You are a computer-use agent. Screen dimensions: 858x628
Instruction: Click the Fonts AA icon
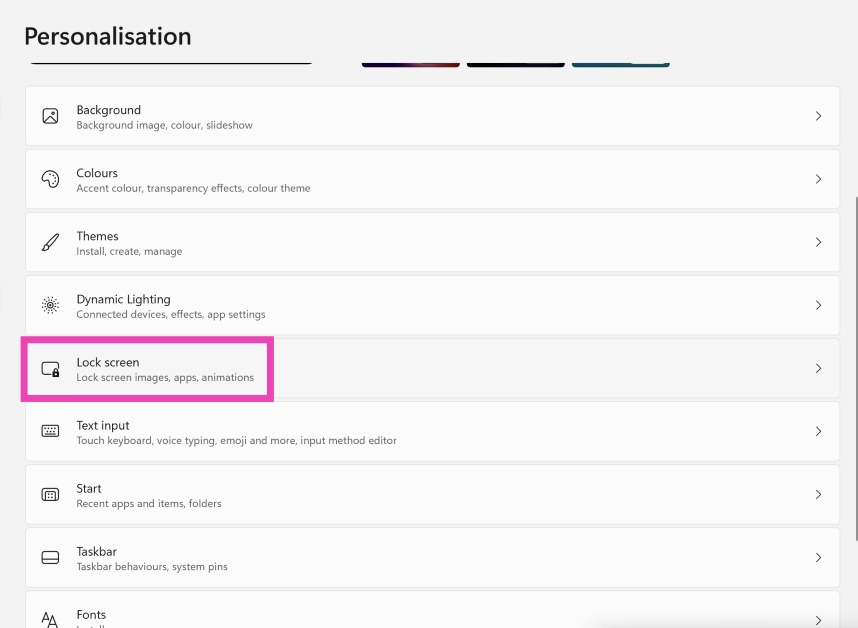point(50,619)
